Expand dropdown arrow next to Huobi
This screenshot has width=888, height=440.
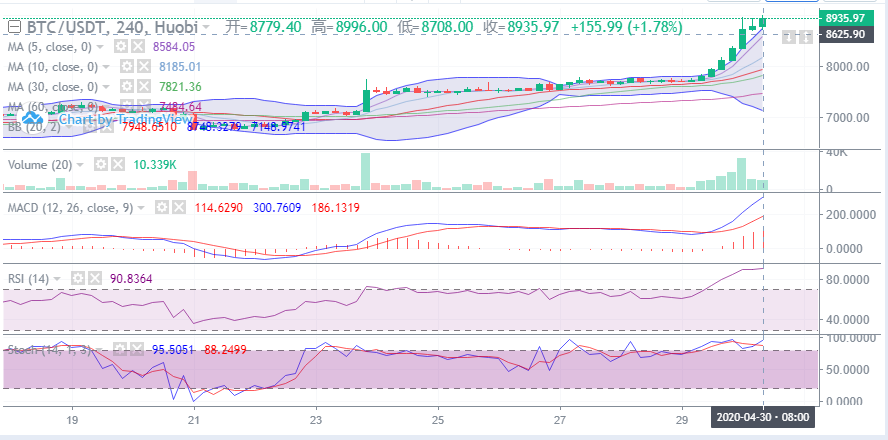click(206, 27)
